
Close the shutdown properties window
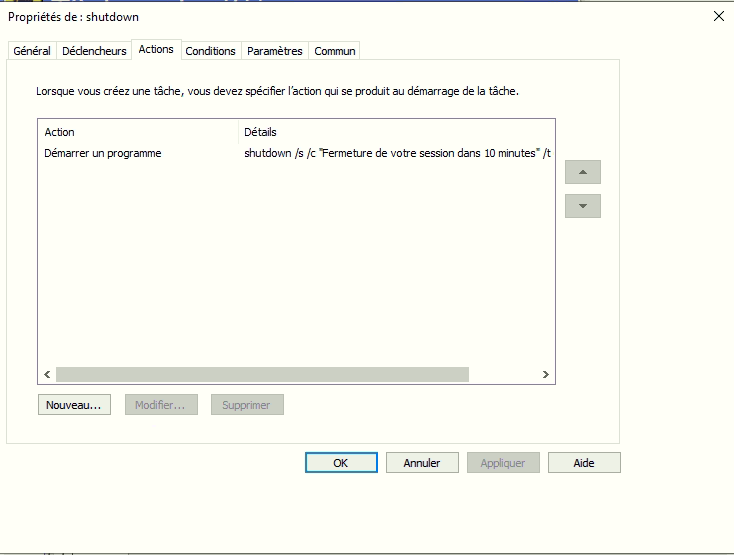coord(718,16)
